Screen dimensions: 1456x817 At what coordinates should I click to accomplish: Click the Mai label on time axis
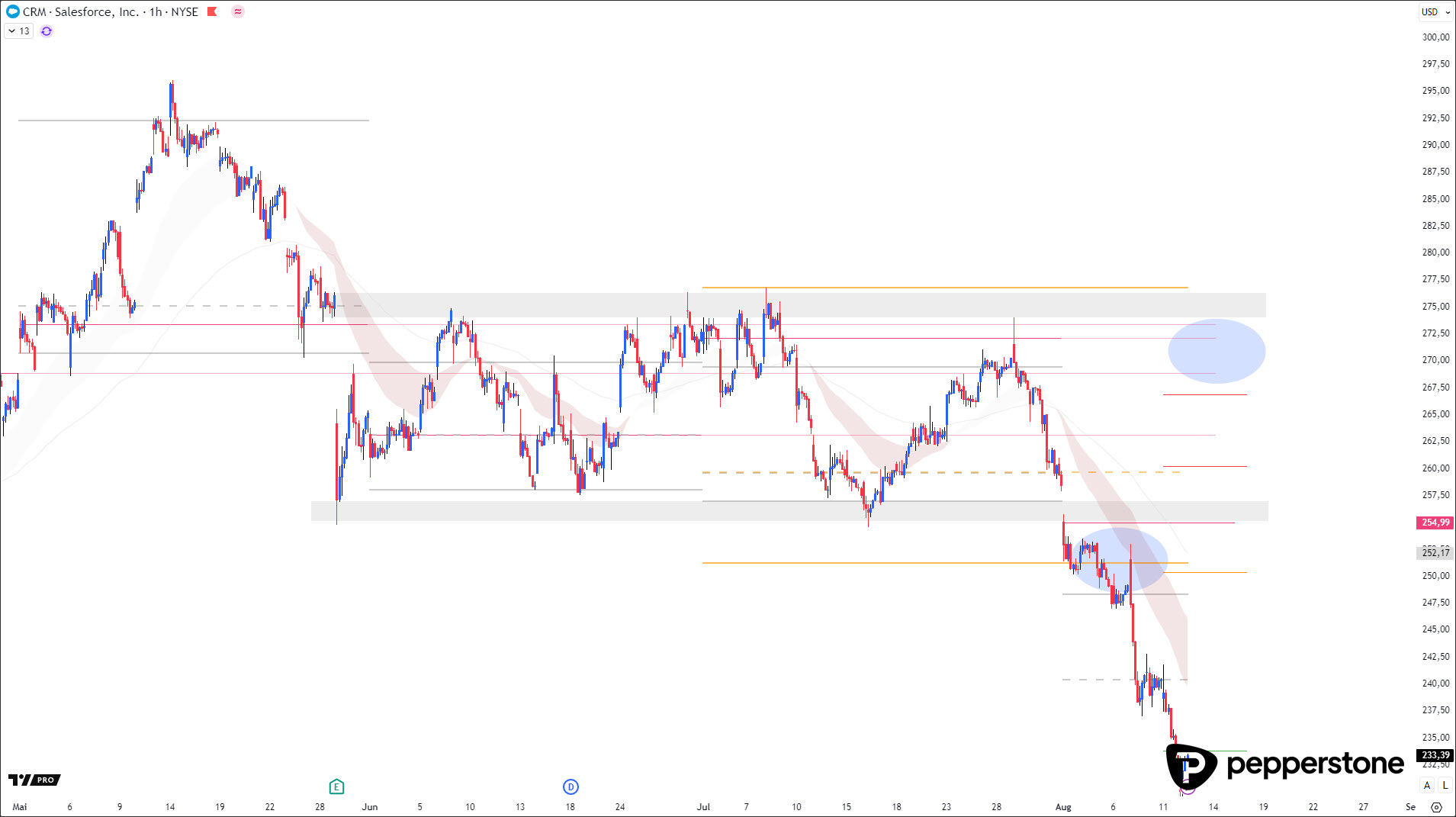coord(20,806)
